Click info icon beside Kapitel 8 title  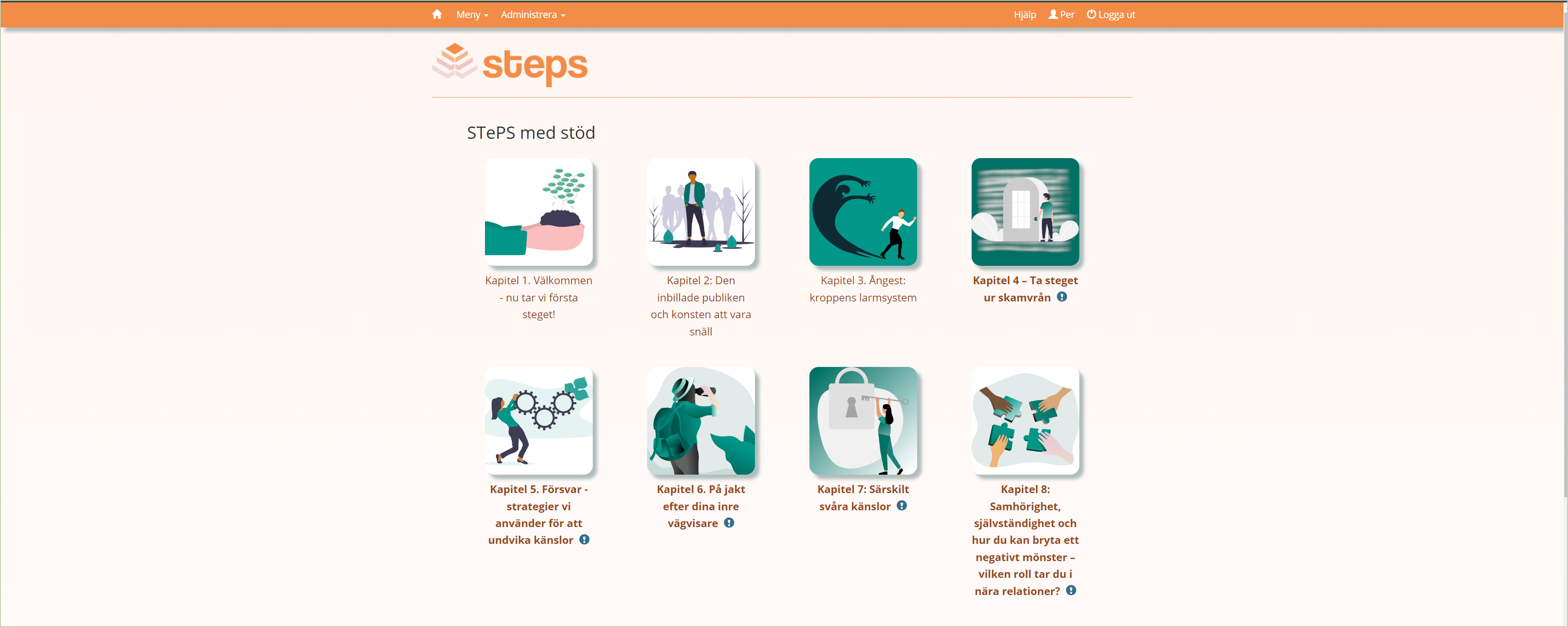pos(1071,591)
